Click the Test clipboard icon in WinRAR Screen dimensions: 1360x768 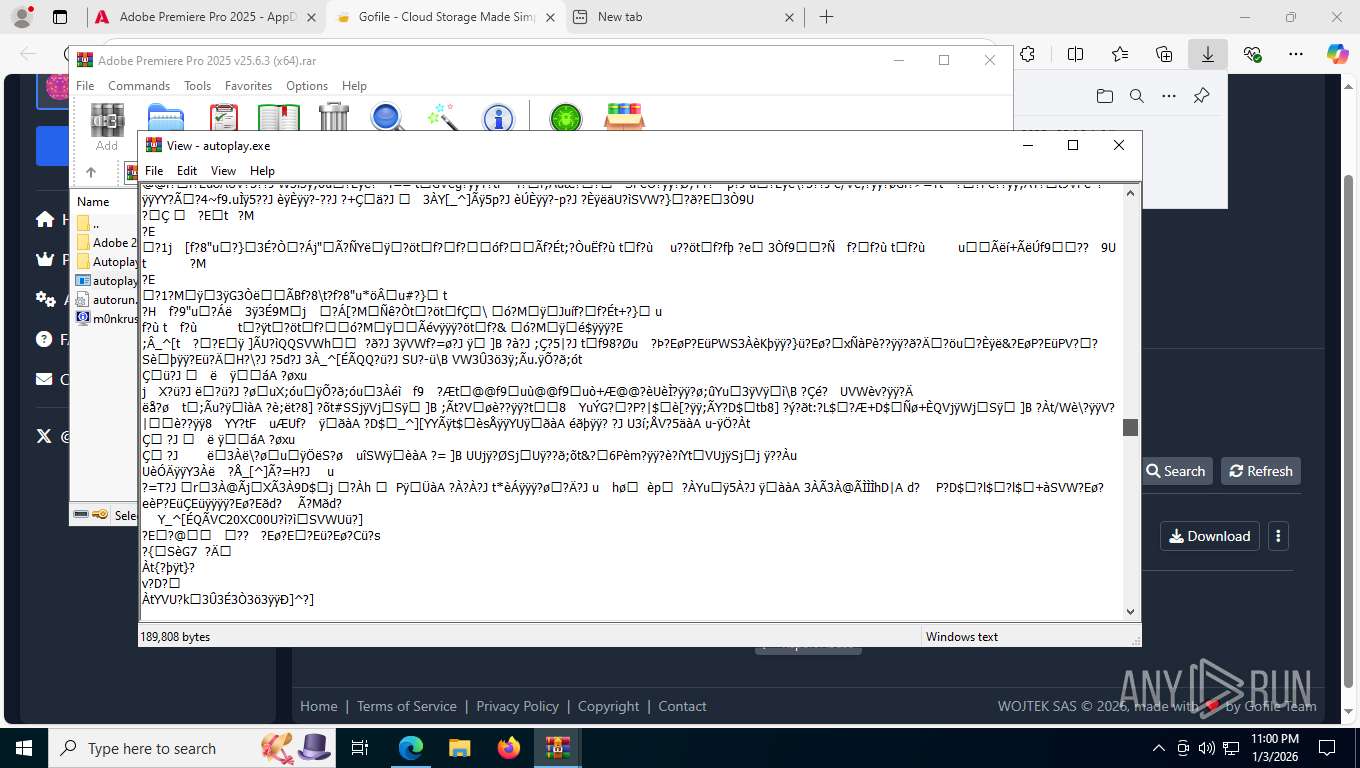tap(224, 117)
